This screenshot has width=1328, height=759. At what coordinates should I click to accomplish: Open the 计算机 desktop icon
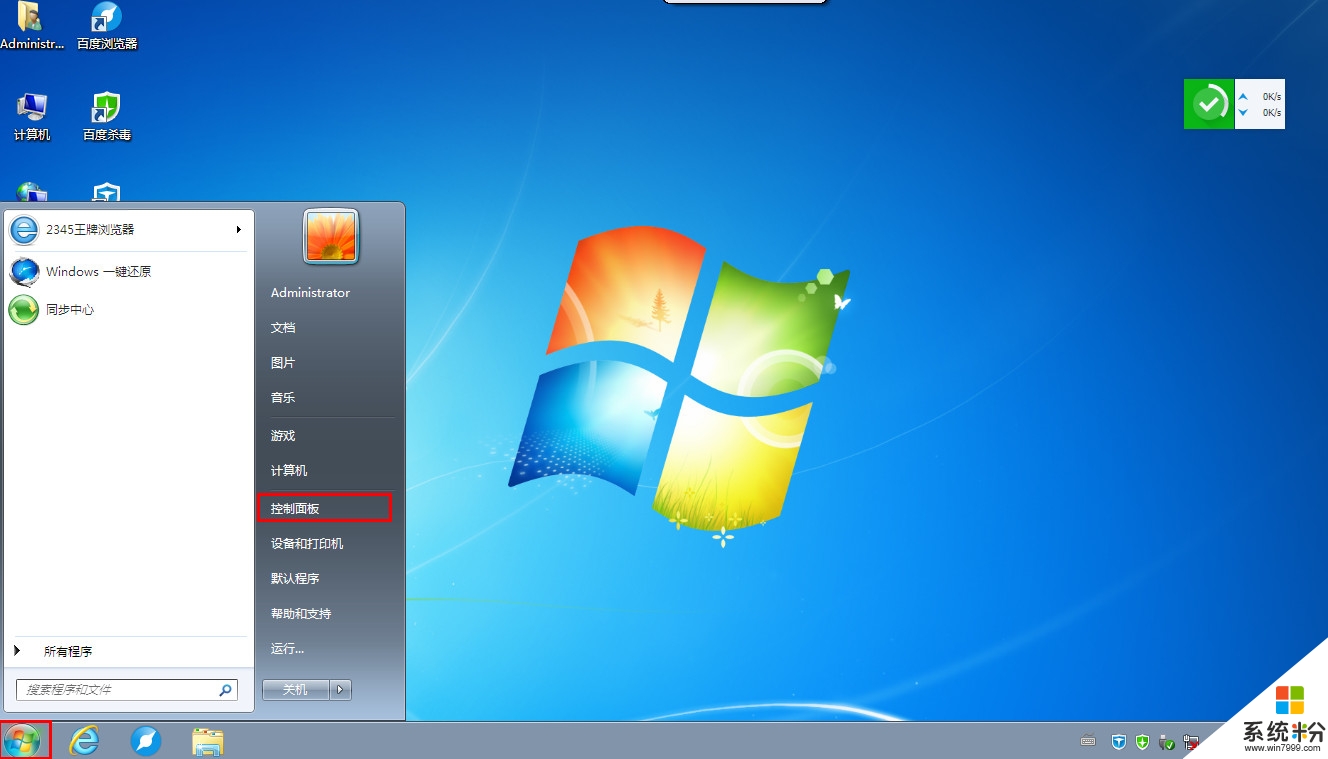click(x=32, y=116)
